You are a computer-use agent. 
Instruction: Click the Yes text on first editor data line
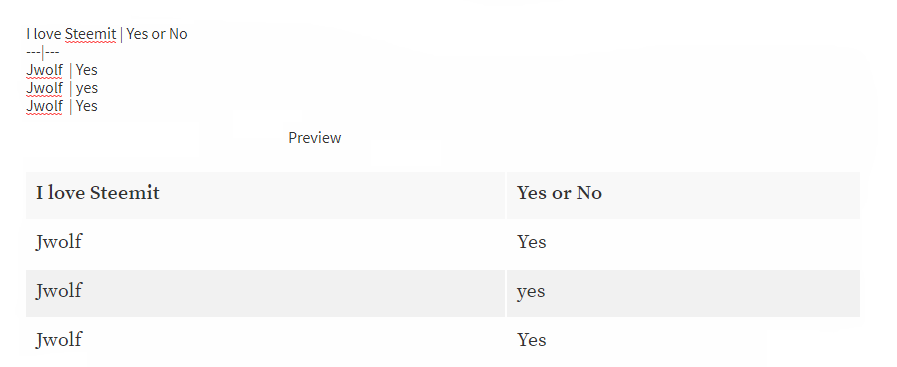pyautogui.click(x=86, y=70)
